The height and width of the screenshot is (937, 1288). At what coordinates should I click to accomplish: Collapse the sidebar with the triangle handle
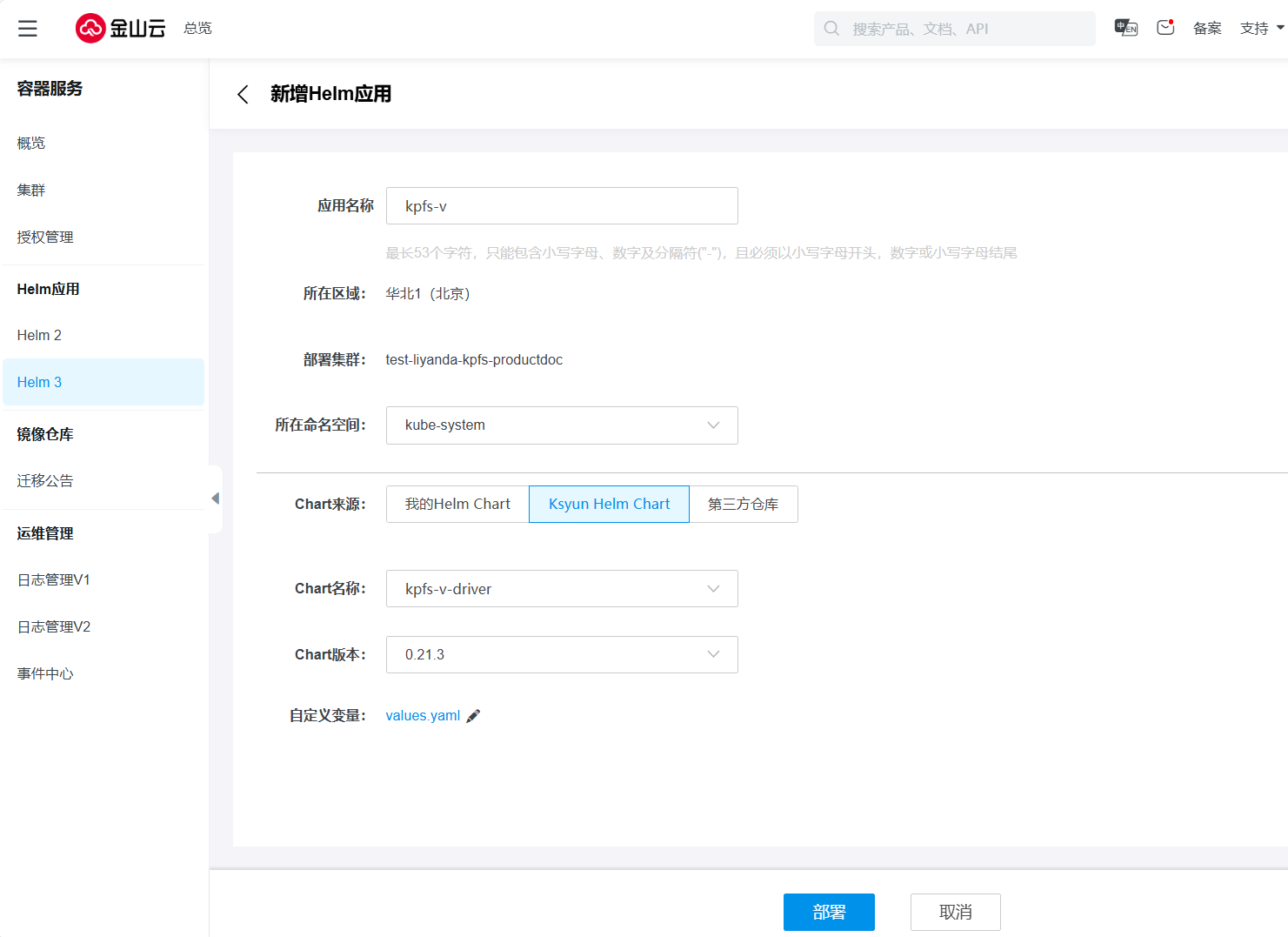click(215, 499)
